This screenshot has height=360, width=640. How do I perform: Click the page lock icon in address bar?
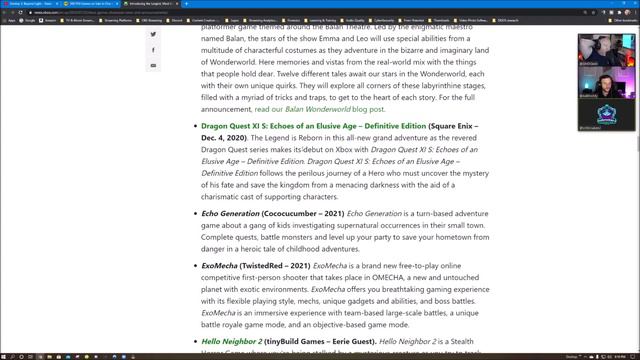[30, 13]
